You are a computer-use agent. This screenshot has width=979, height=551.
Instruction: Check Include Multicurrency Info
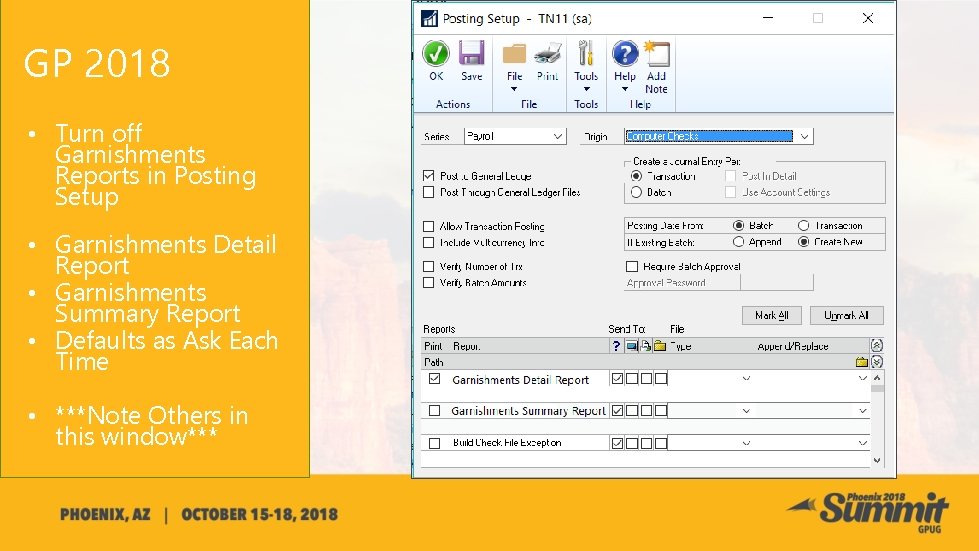click(x=428, y=242)
